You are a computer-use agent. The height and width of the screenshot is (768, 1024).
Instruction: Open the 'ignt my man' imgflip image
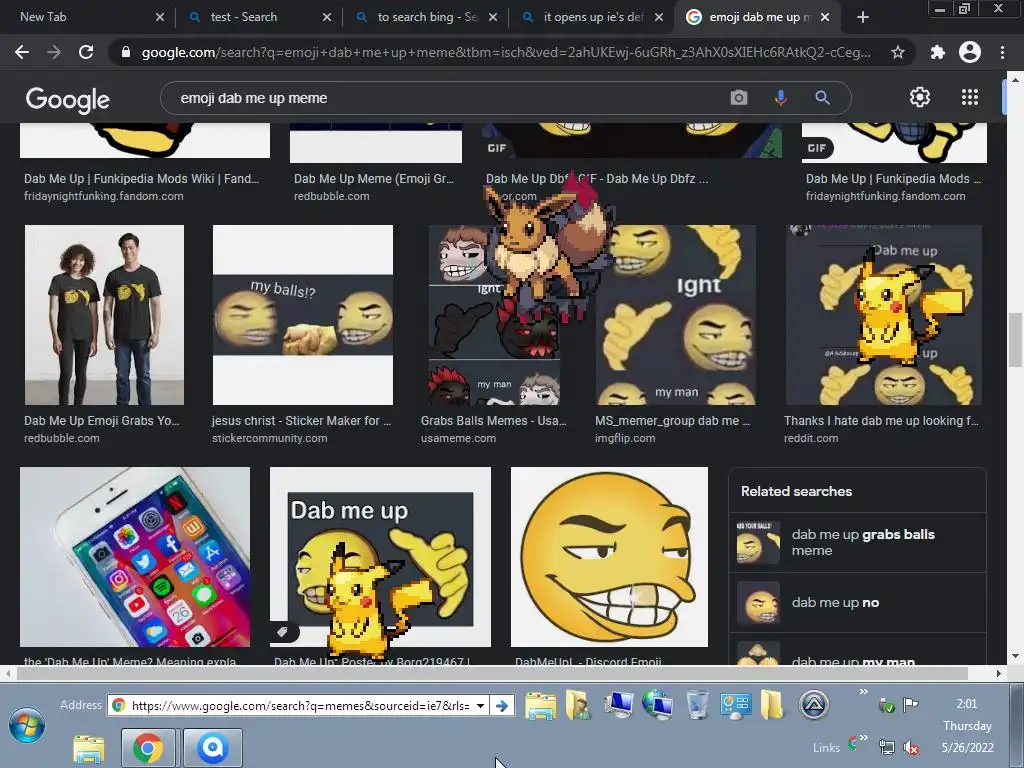point(675,315)
